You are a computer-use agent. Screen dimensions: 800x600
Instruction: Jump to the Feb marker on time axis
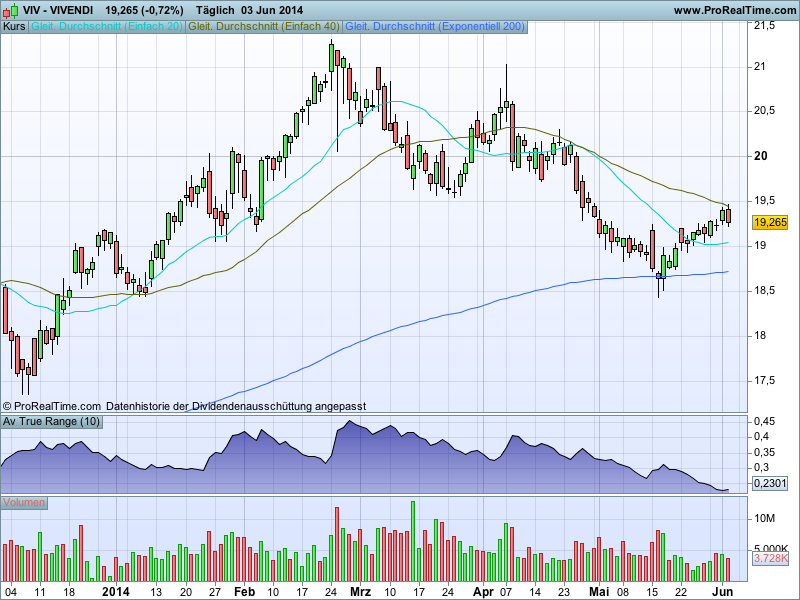[x=244, y=592]
